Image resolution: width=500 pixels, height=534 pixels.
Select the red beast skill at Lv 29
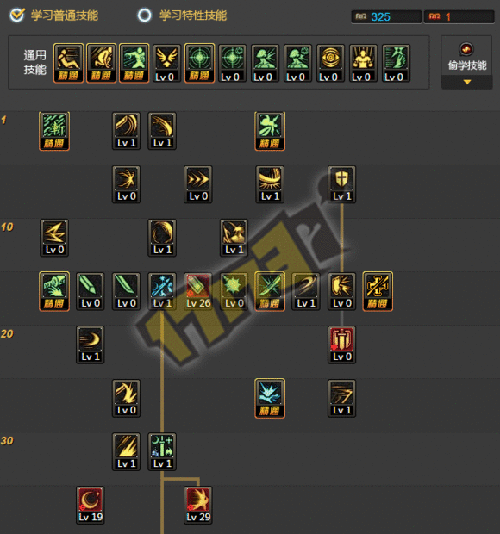click(x=198, y=505)
